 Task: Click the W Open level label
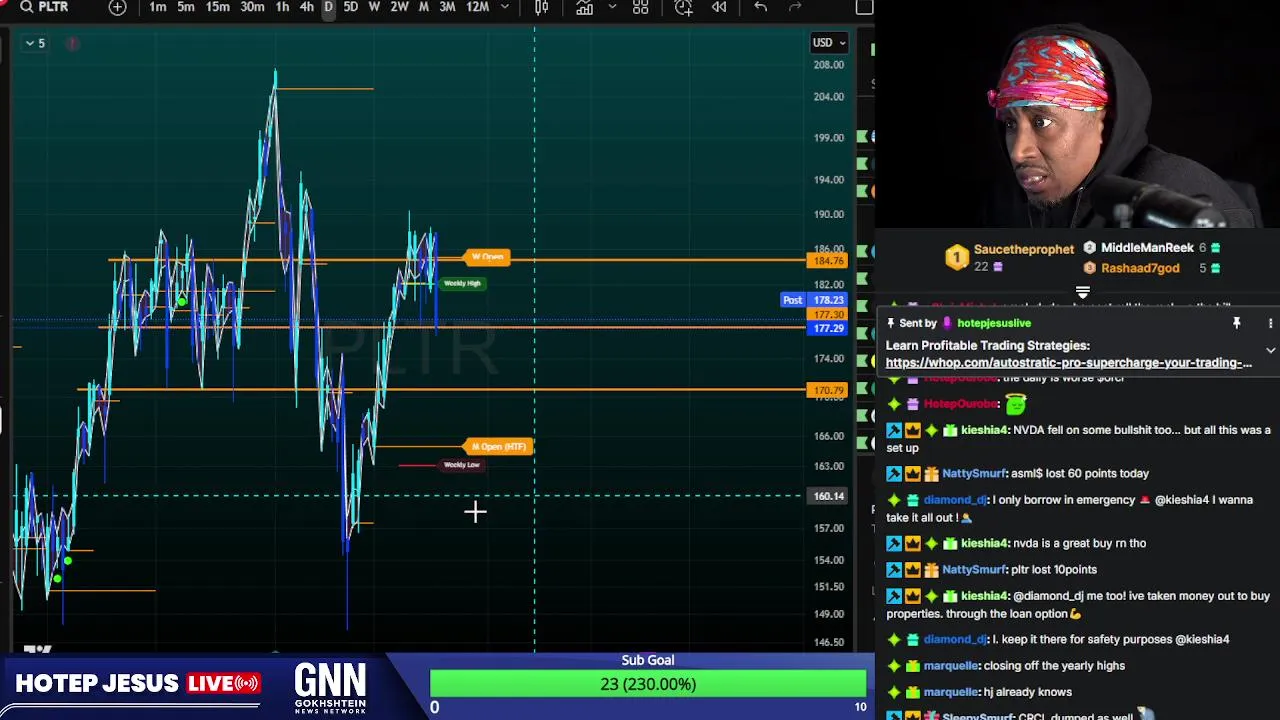point(487,257)
